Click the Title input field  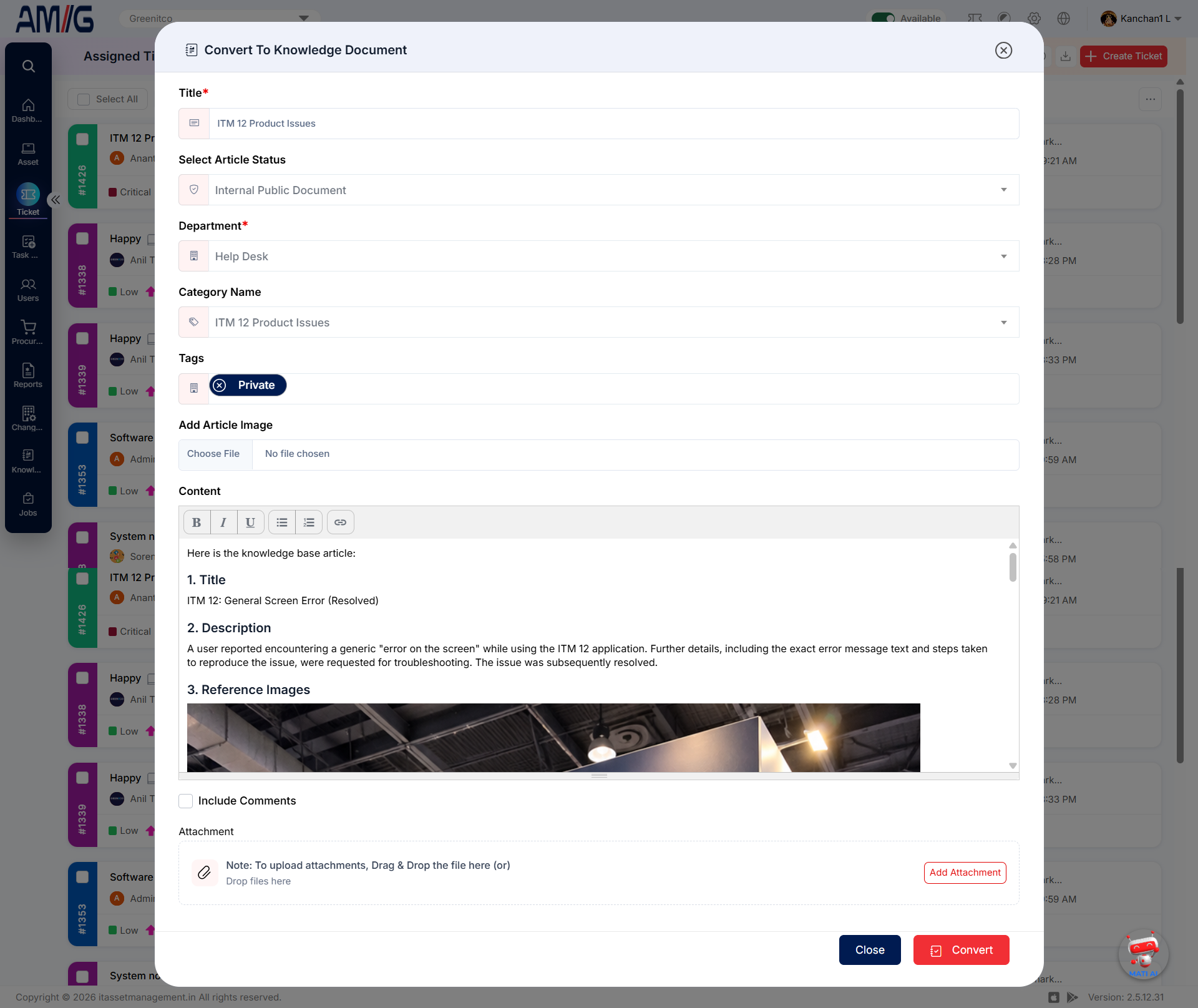point(613,124)
